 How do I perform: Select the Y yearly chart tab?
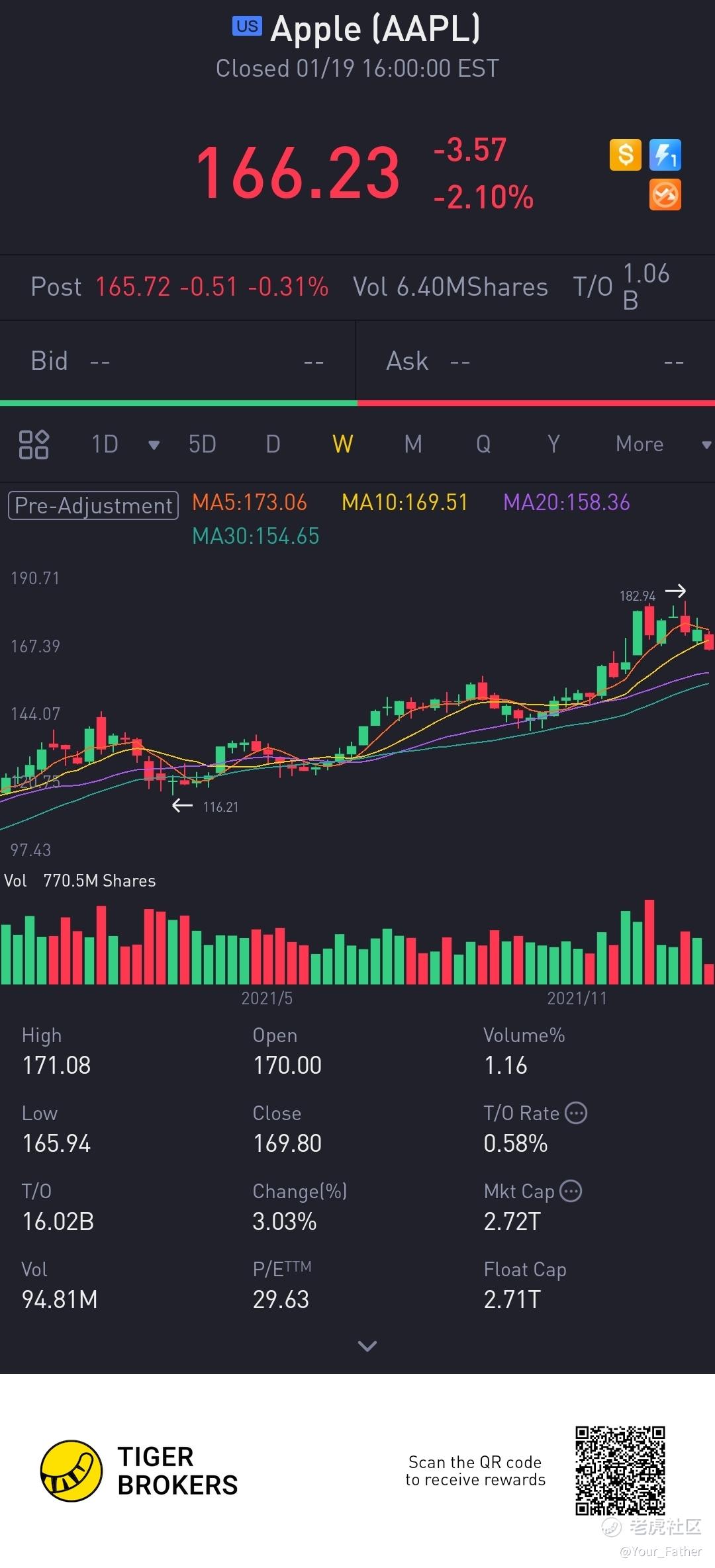553,444
